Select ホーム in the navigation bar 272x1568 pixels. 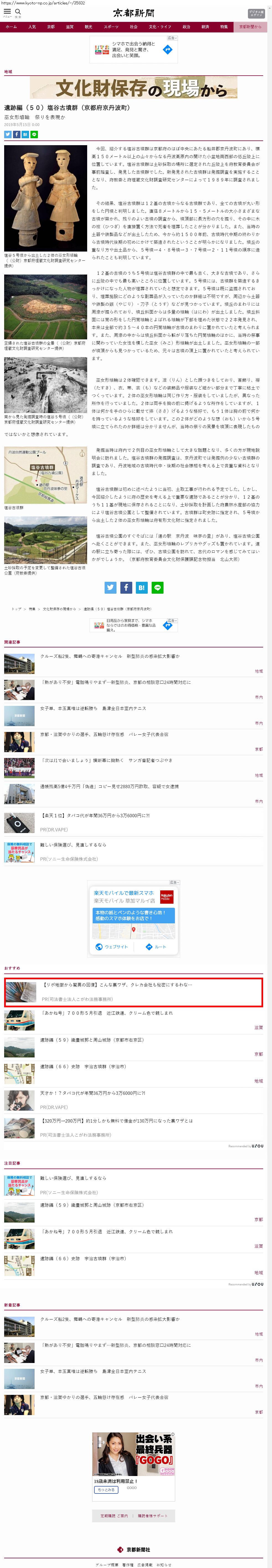coord(11,27)
